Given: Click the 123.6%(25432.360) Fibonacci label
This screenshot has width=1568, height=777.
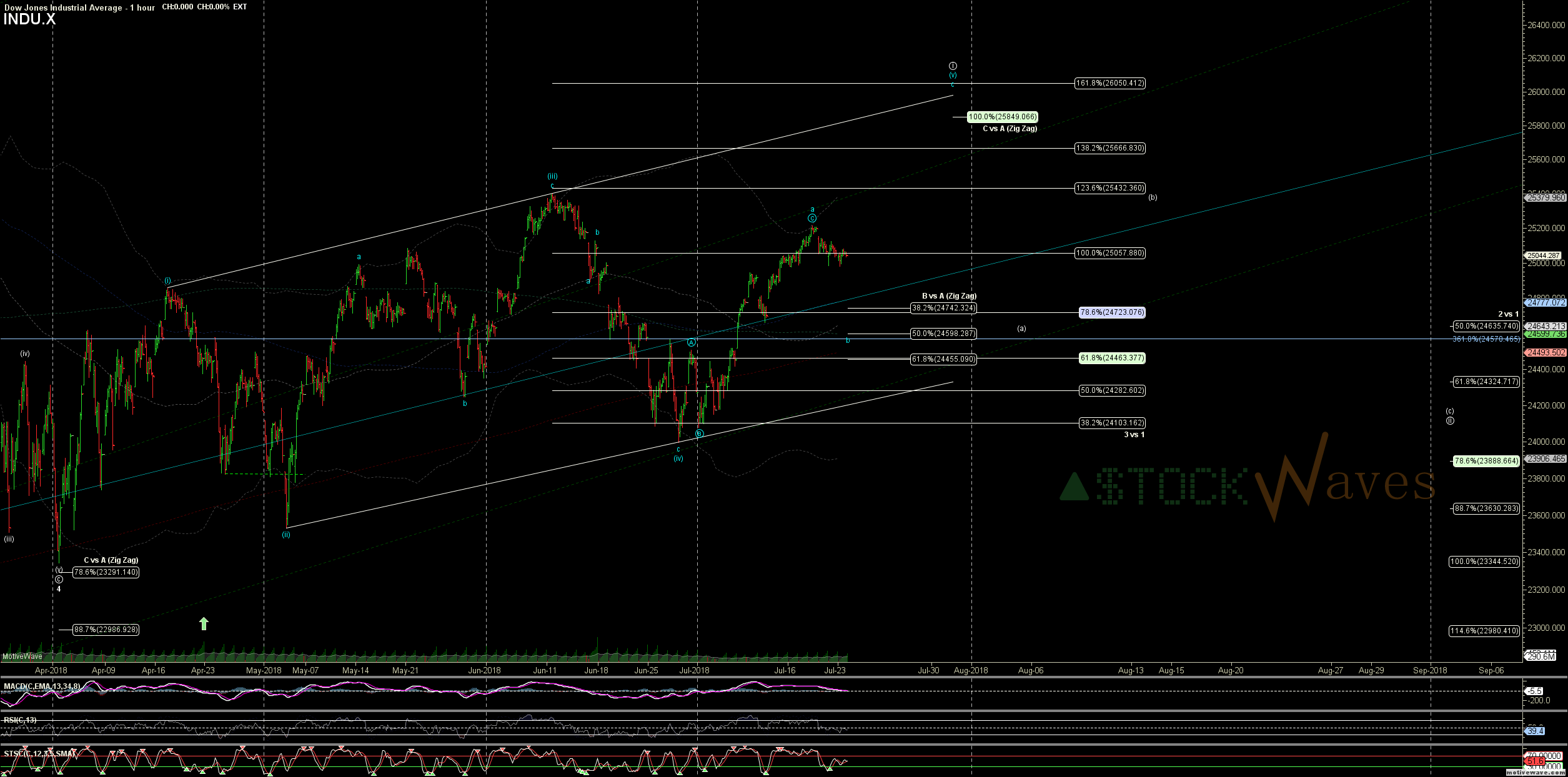Looking at the screenshot, I should click(x=1110, y=188).
